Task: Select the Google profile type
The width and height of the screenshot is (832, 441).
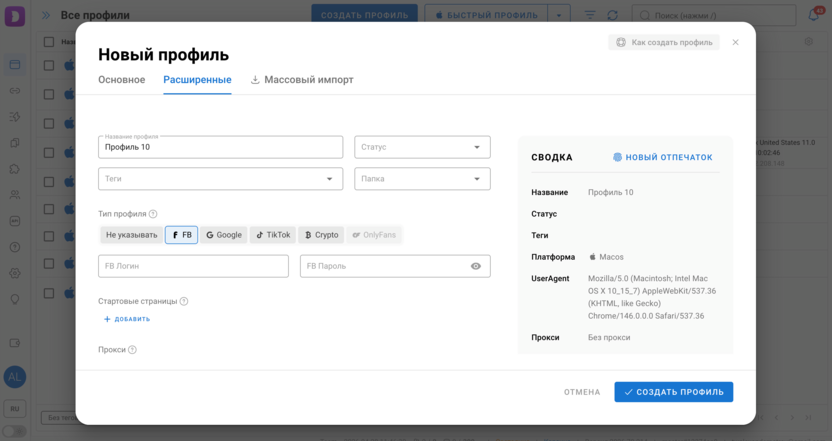Action: tap(224, 235)
